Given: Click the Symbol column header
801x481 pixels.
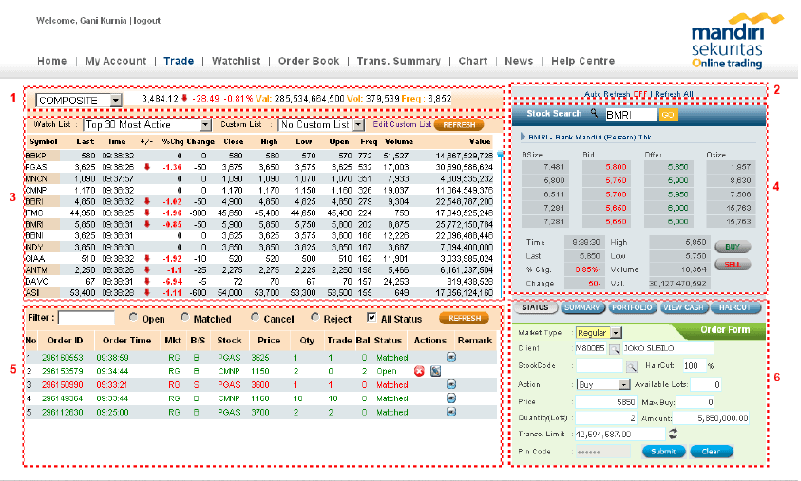Looking at the screenshot, I should coord(43,141).
